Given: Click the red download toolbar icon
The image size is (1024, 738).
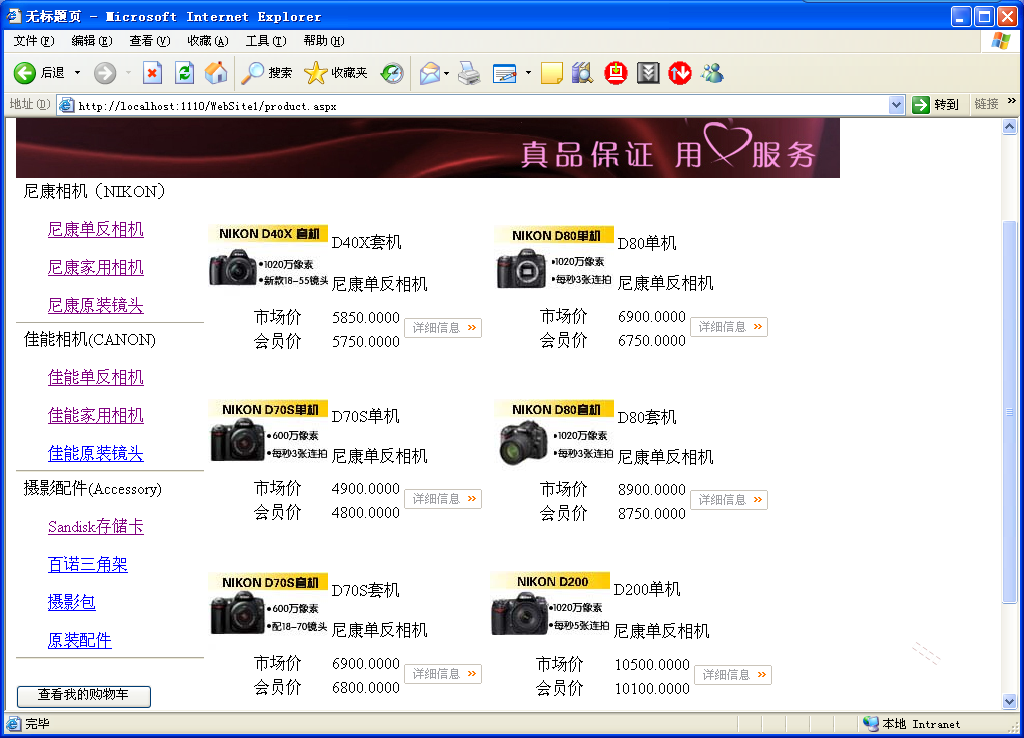Looking at the screenshot, I should 615,72.
